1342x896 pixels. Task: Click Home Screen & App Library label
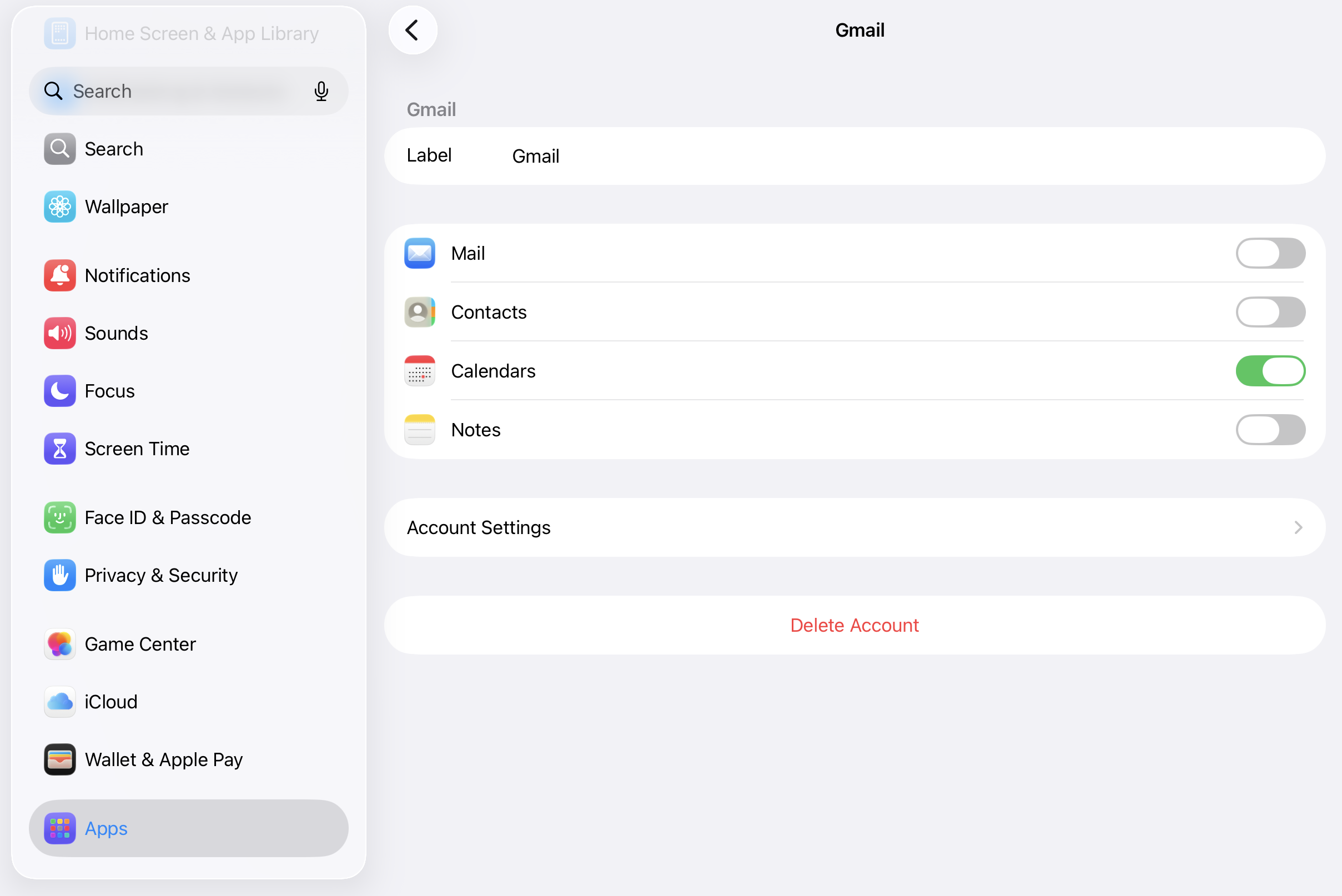(202, 34)
